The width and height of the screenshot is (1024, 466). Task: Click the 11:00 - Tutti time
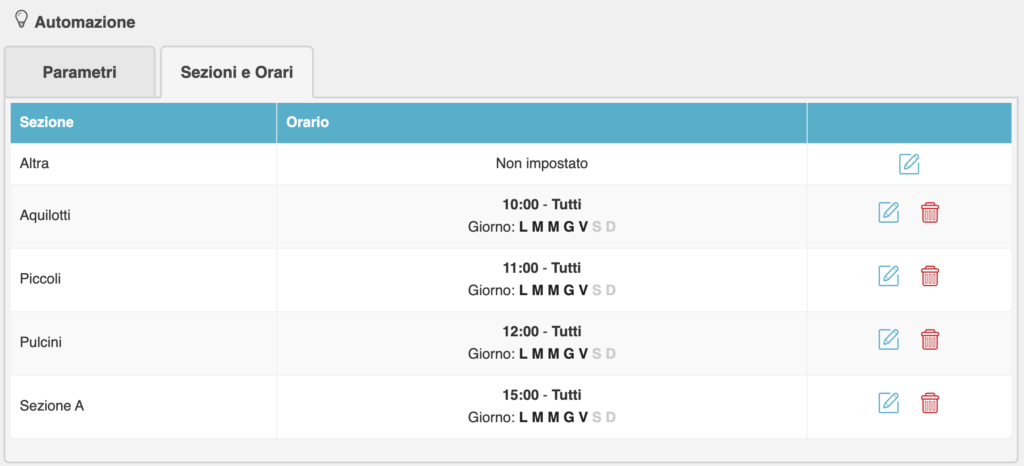point(542,268)
